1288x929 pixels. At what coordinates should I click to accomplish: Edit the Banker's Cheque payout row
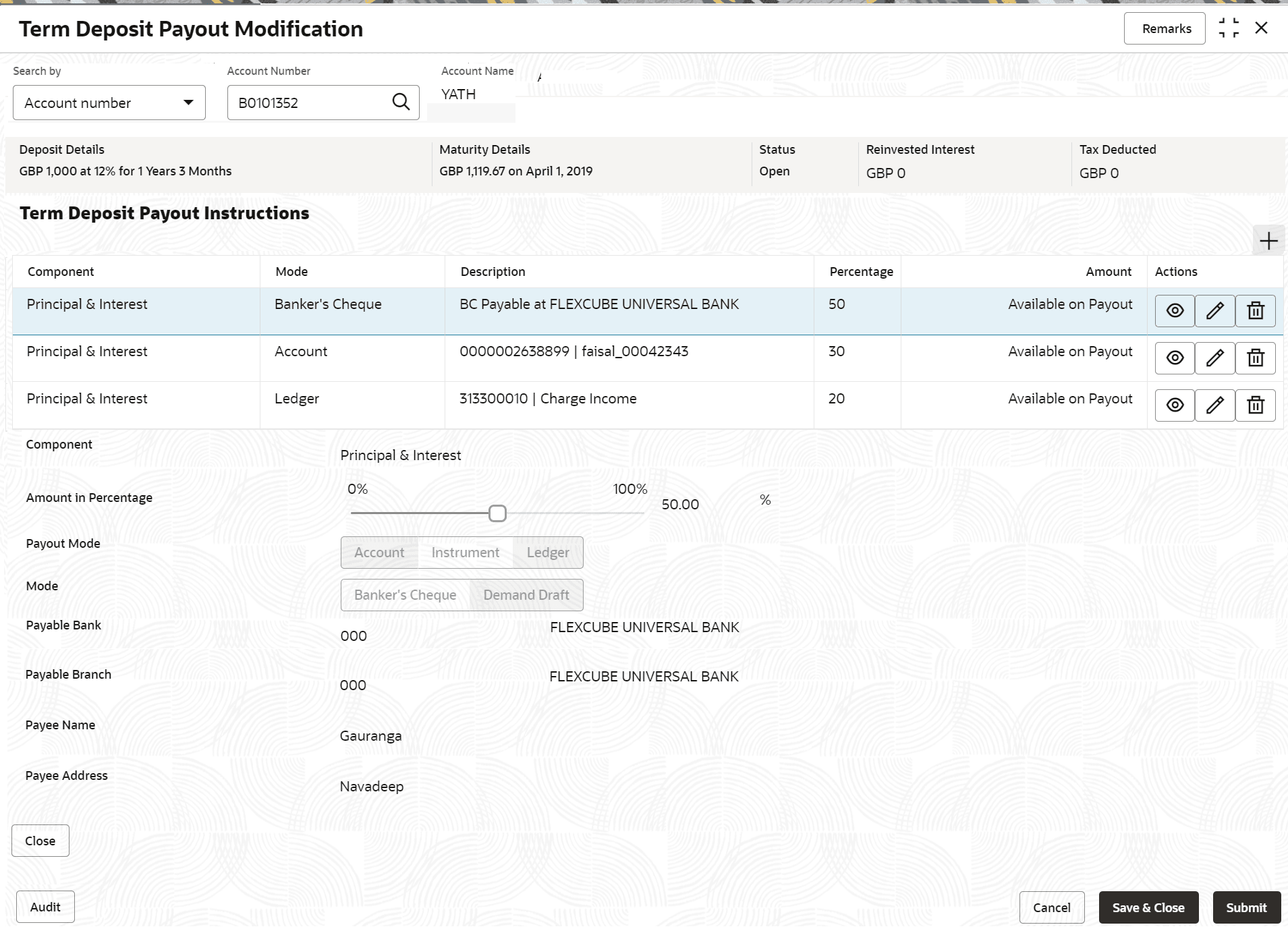pos(1214,311)
